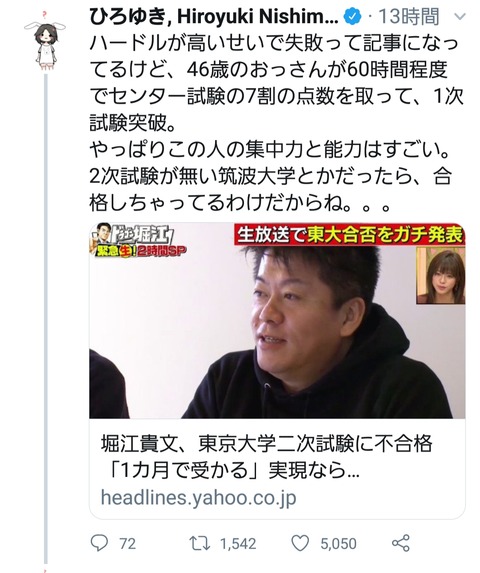This screenshot has width=480, height=573.
Task: Click the red 生放送で東大合否をガチ発表 banner
Action: 349,234
